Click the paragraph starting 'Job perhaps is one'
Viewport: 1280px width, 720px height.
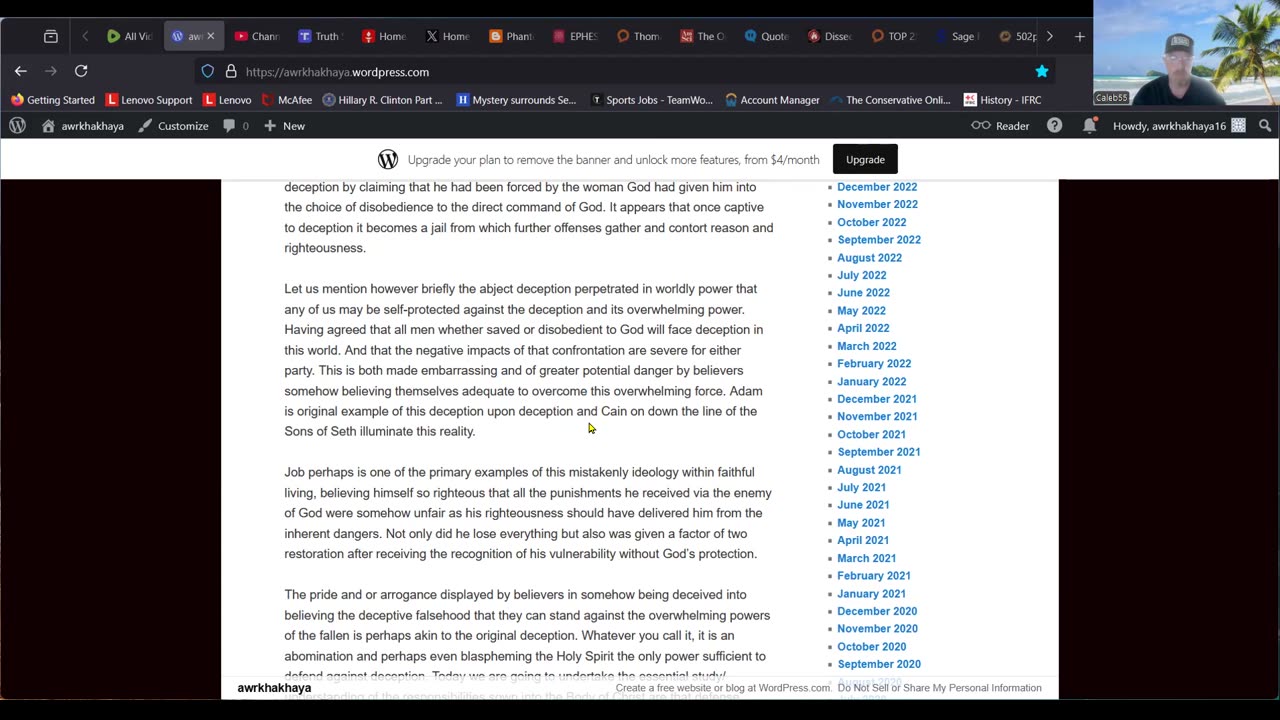click(528, 513)
